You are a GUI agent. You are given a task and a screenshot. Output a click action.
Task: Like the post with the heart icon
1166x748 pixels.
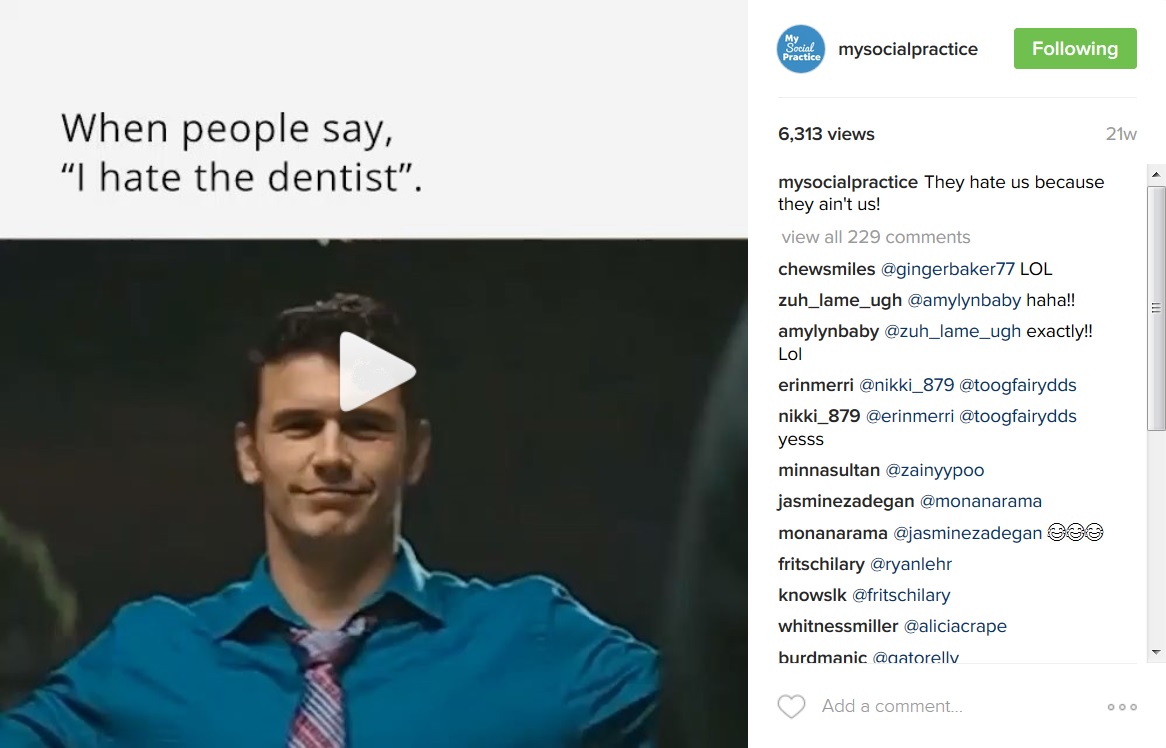791,706
